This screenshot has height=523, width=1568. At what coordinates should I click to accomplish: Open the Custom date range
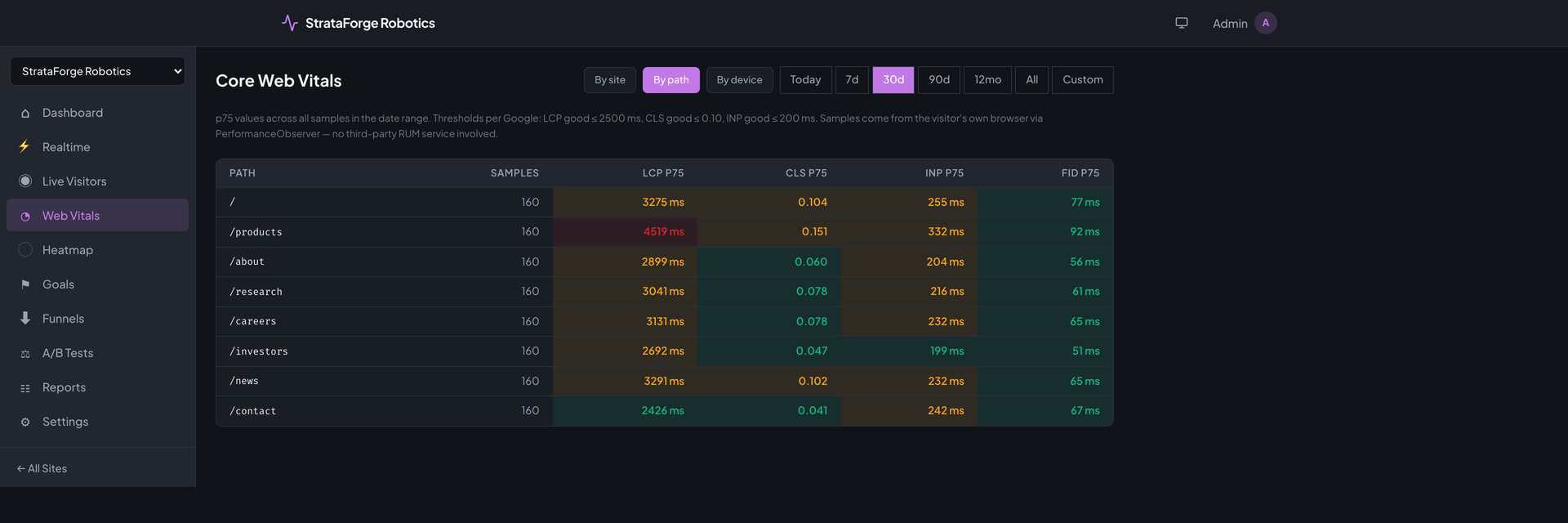coord(1083,80)
